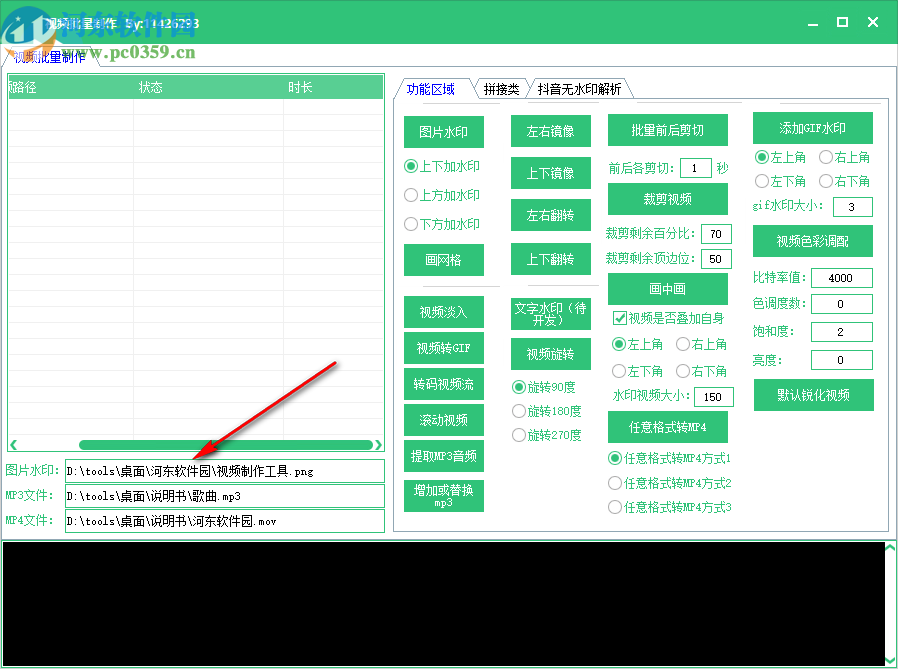Click the 裁剪剩余百分比 field
898x669 pixels.
(x=716, y=234)
